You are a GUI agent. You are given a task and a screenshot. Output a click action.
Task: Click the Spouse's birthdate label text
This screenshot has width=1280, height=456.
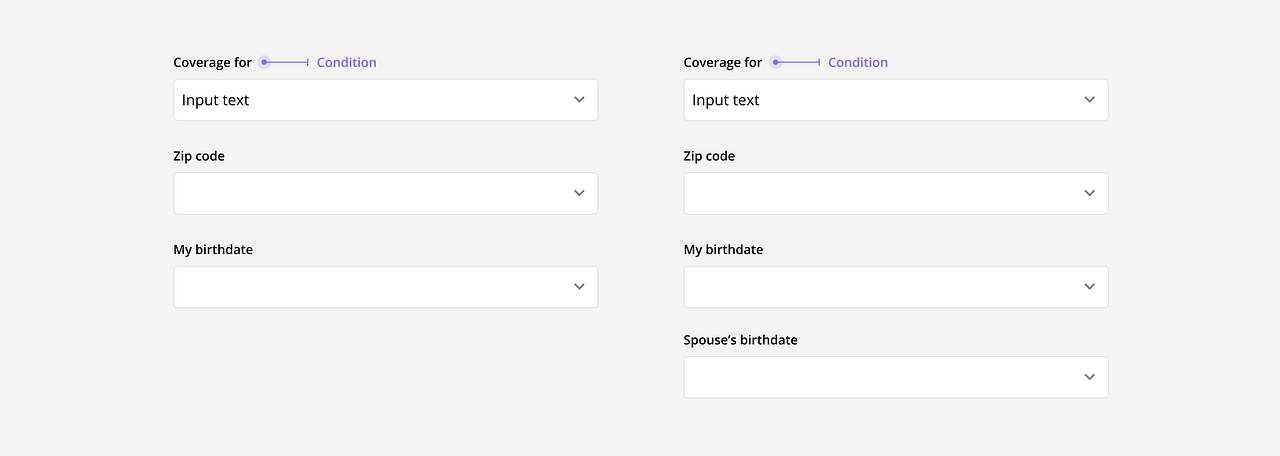click(x=740, y=340)
